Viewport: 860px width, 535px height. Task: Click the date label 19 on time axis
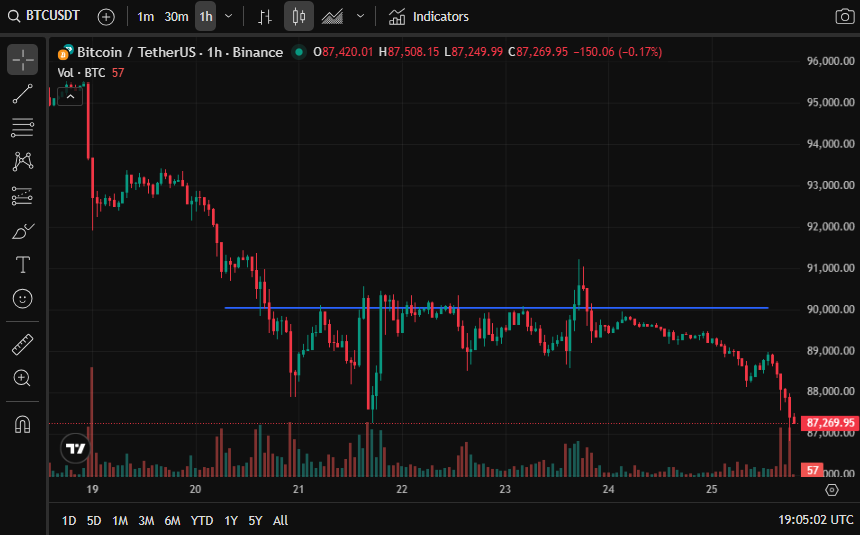(x=92, y=489)
